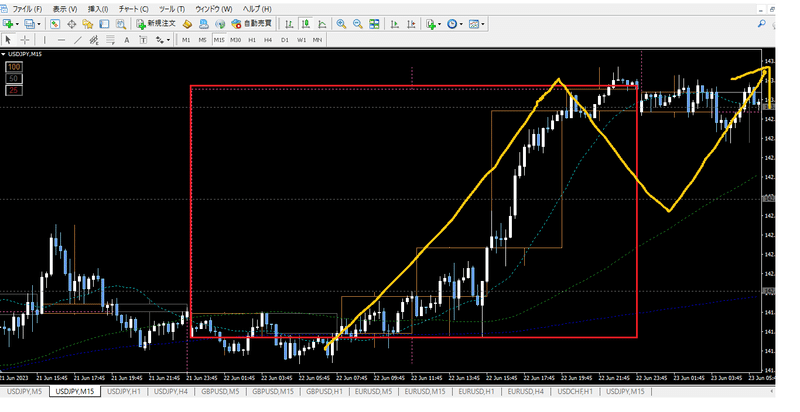
Task: Enable chart shift icon
Action: coord(411,24)
